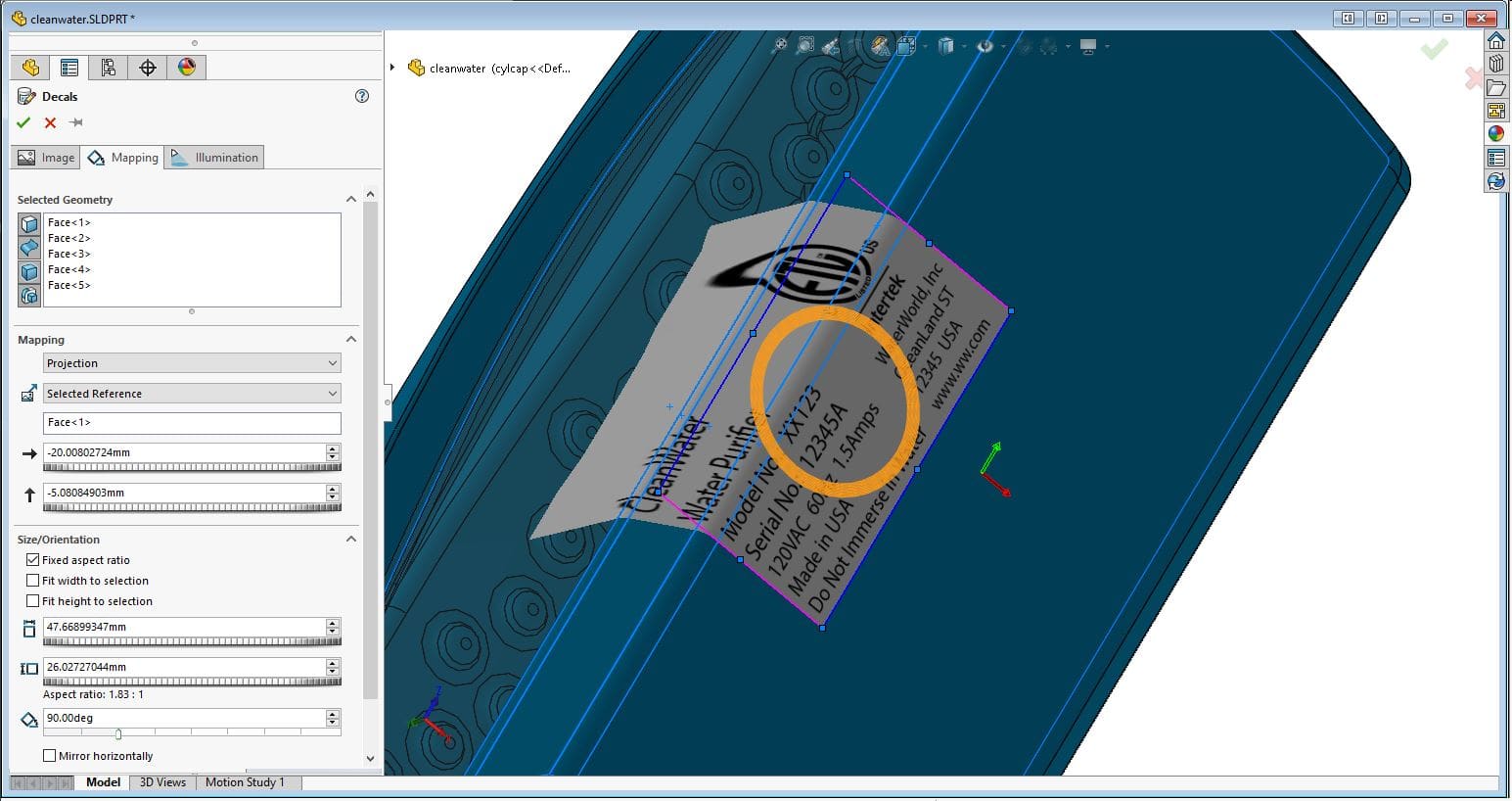1512x801 pixels.
Task: Toggle Mirror horizontally option
Action: pos(49,755)
